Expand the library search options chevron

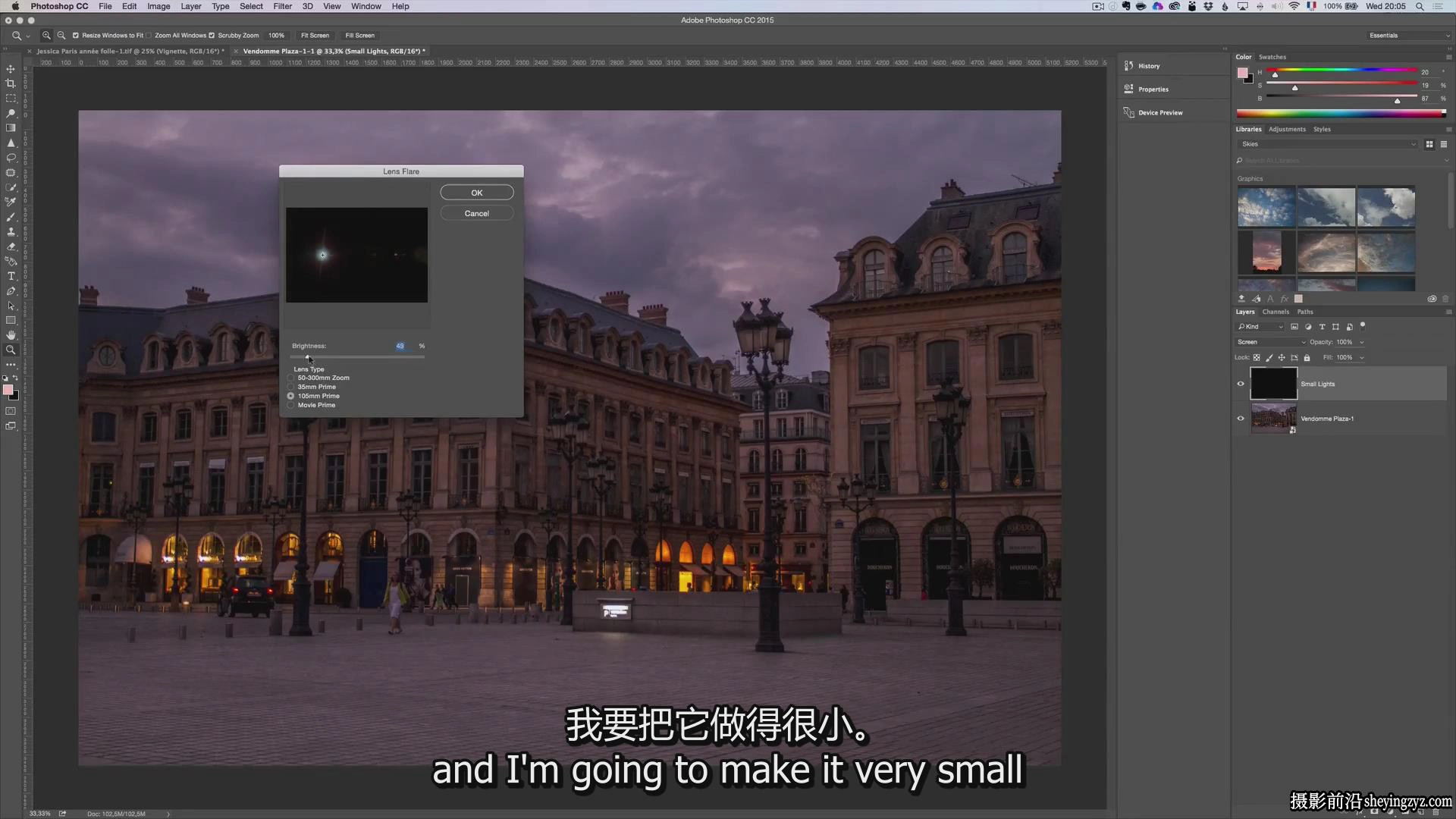[1447, 161]
